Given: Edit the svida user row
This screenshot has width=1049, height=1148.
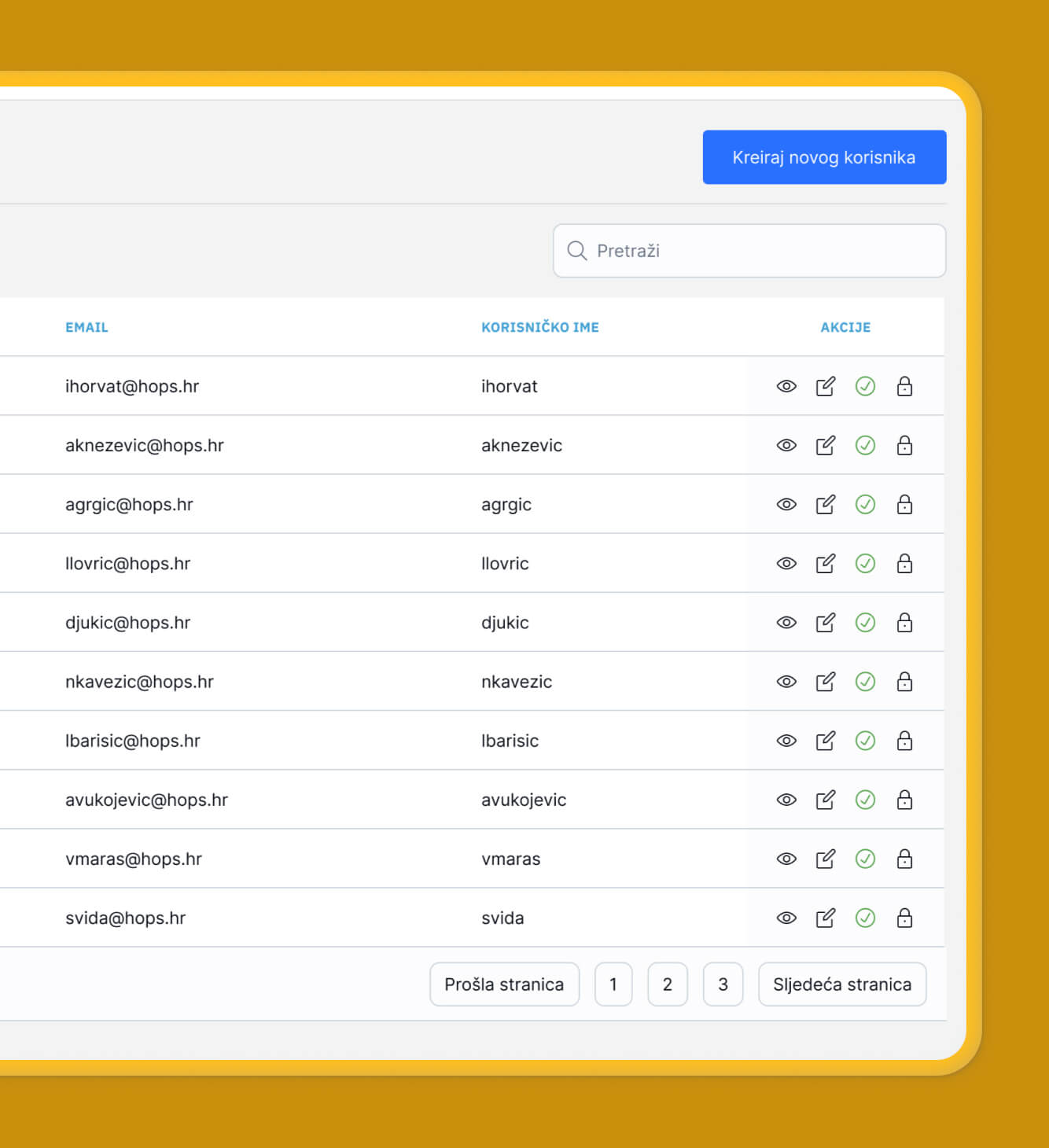Looking at the screenshot, I should coord(826,918).
